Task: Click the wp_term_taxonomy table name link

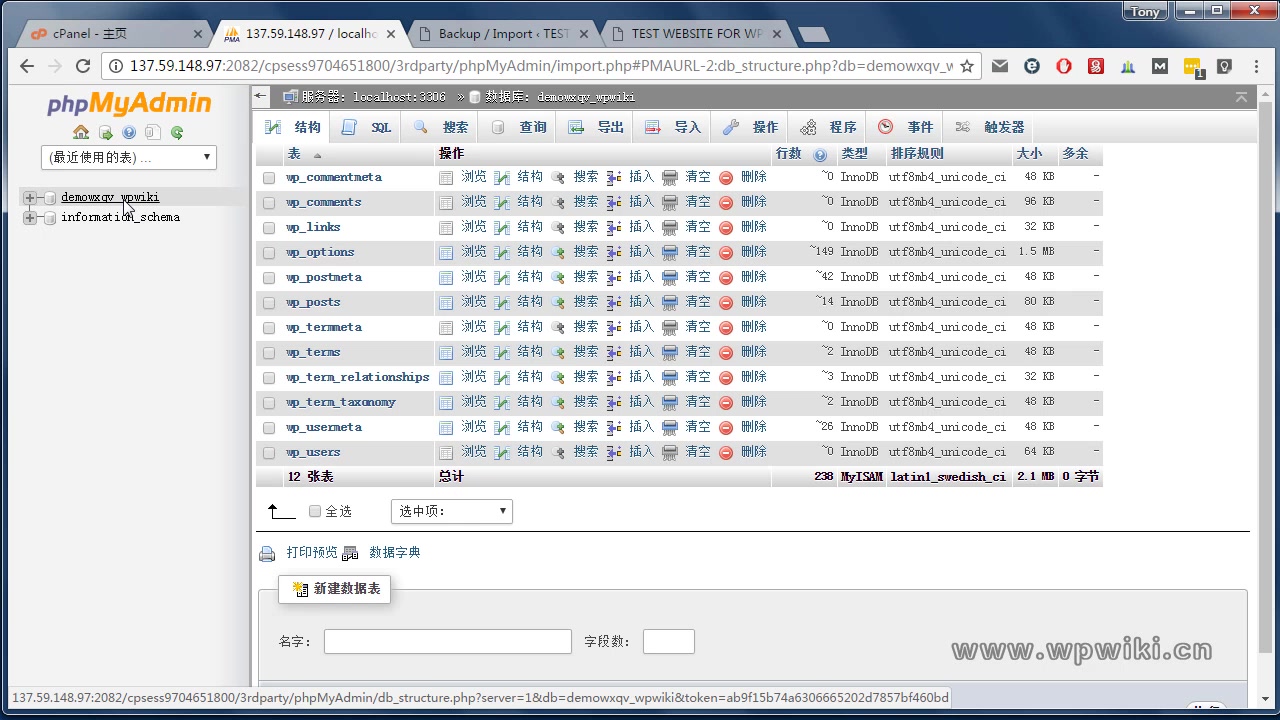Action: (x=341, y=402)
